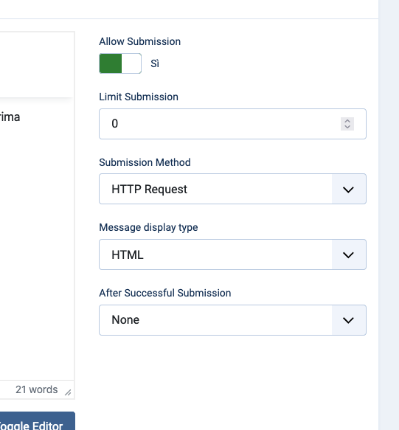
Task: Open the Submission Method dropdown showing HTTP Request
Action: (233, 189)
